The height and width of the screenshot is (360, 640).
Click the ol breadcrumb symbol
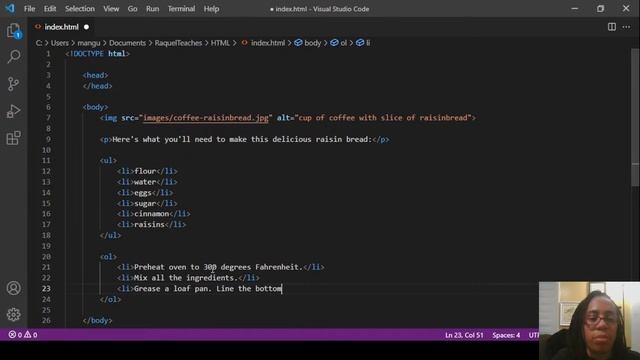point(339,43)
